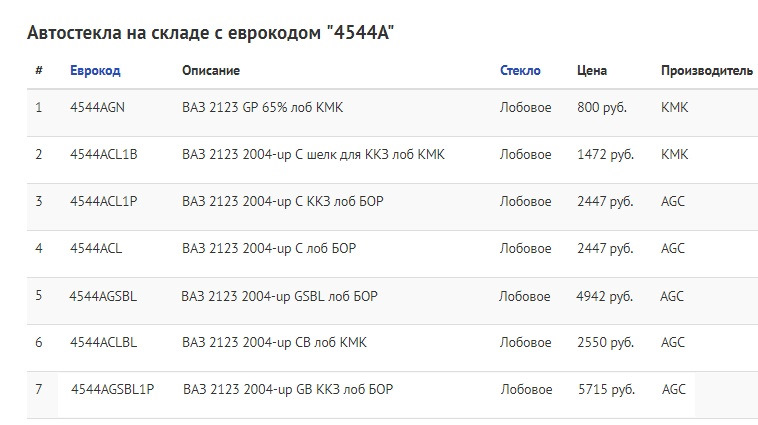The height and width of the screenshot is (425, 758).
Task: Click the 1472 руб. price cell
Action: click(x=605, y=155)
